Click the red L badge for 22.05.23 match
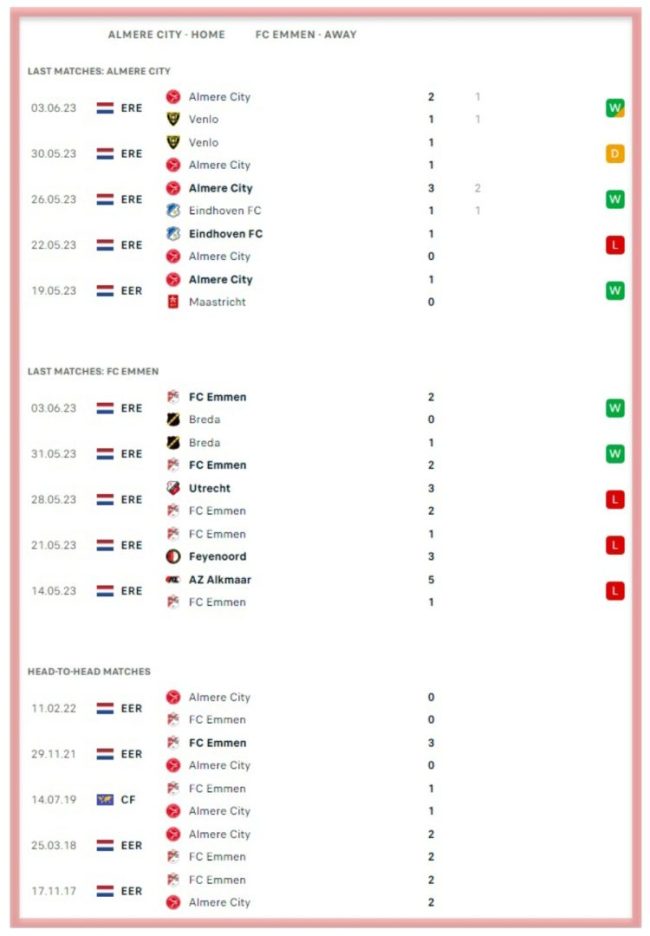 click(x=615, y=245)
